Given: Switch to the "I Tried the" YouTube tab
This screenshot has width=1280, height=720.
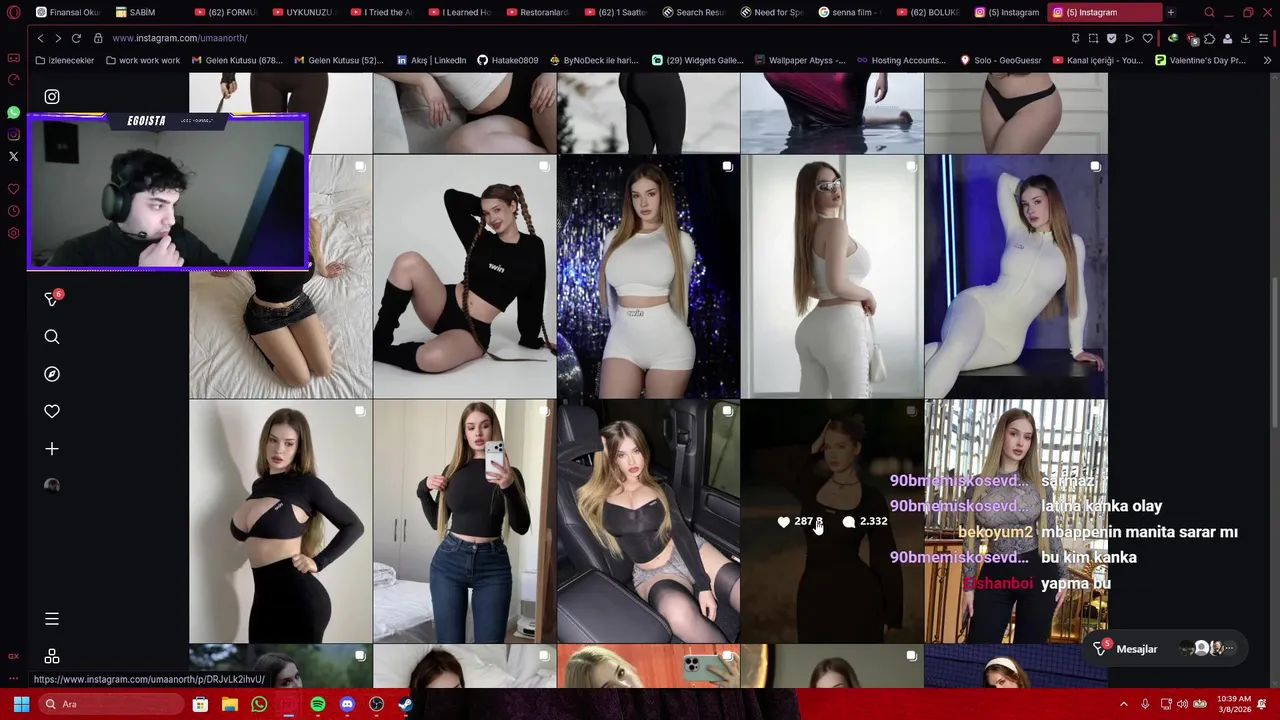Looking at the screenshot, I should point(382,12).
